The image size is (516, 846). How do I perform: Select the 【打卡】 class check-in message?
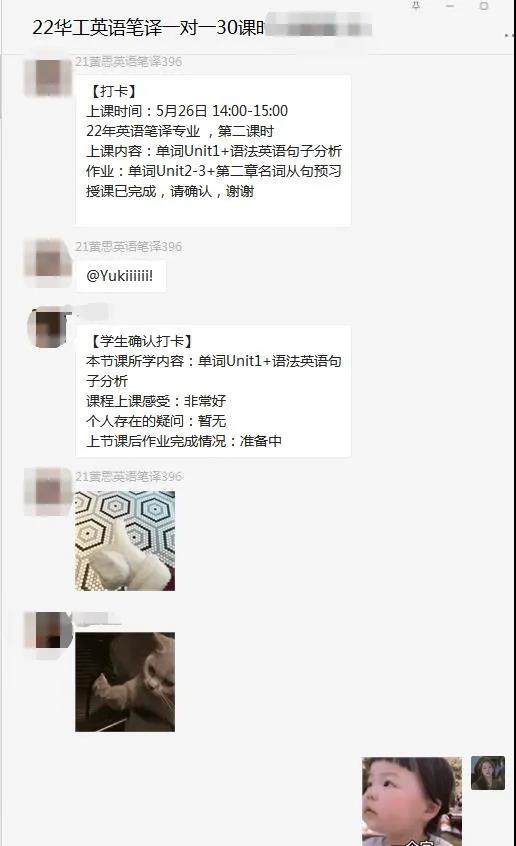tap(213, 151)
